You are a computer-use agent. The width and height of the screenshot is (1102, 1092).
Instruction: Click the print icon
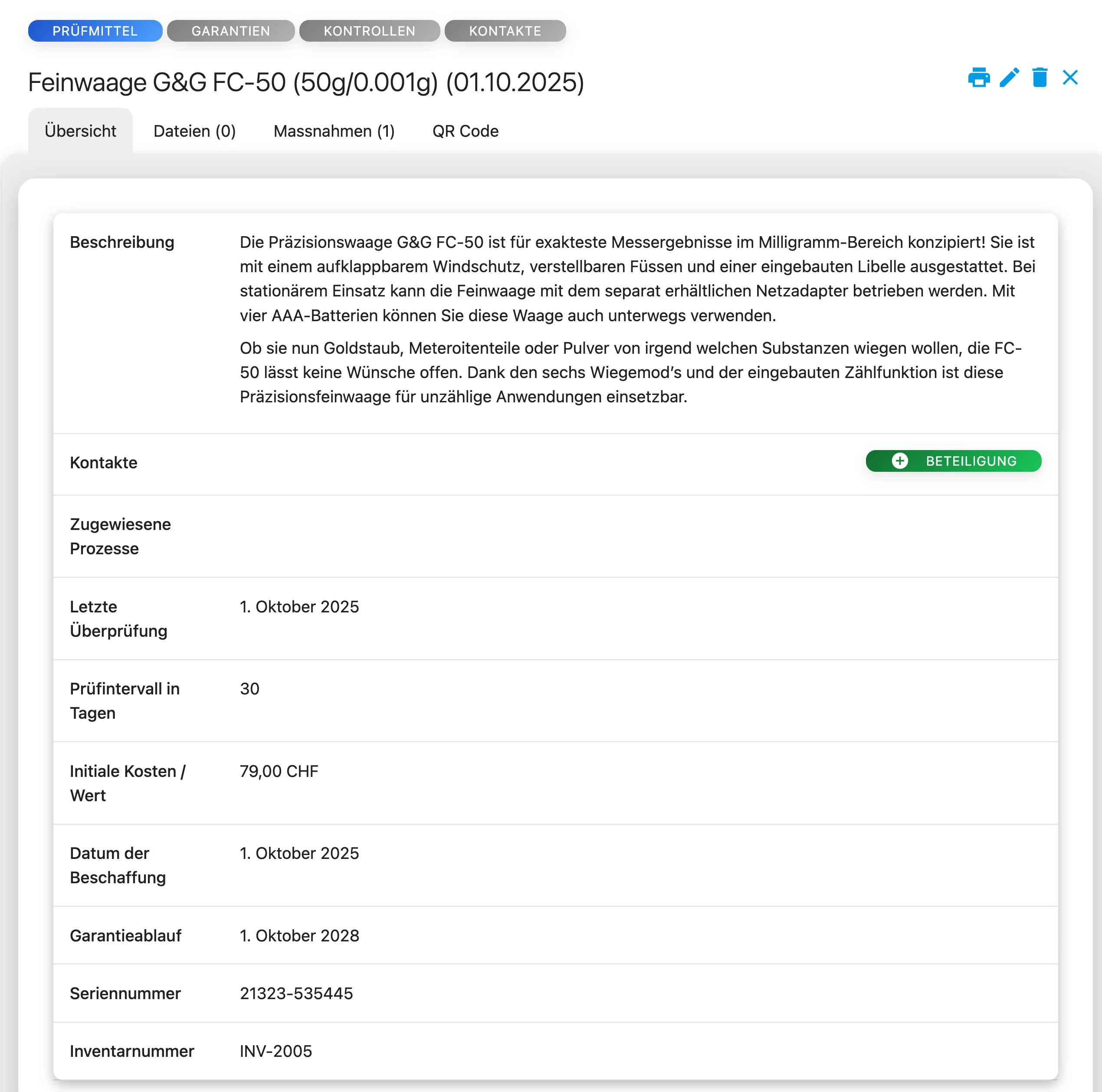[x=979, y=79]
